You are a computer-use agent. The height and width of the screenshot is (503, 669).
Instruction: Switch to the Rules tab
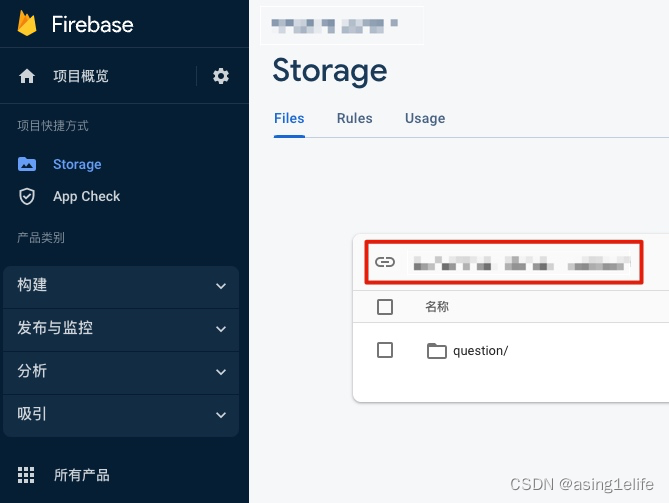(355, 118)
